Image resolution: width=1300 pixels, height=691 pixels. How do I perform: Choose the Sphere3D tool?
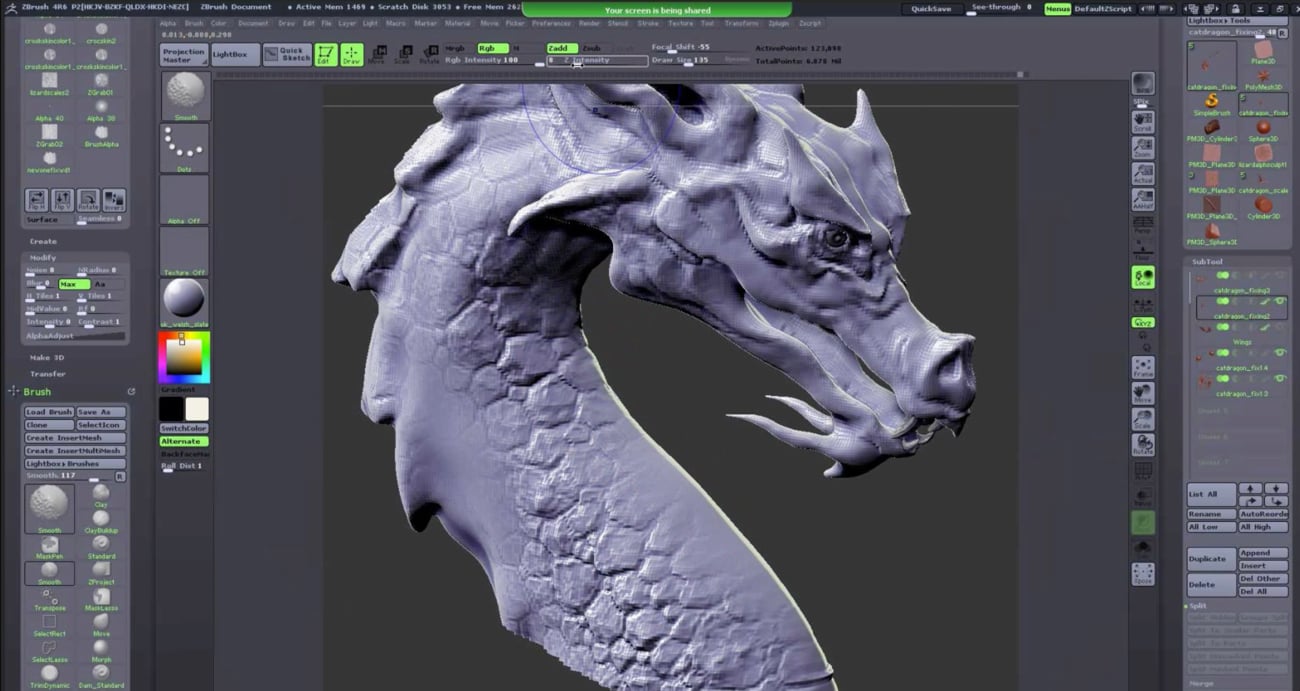pyautogui.click(x=1263, y=130)
